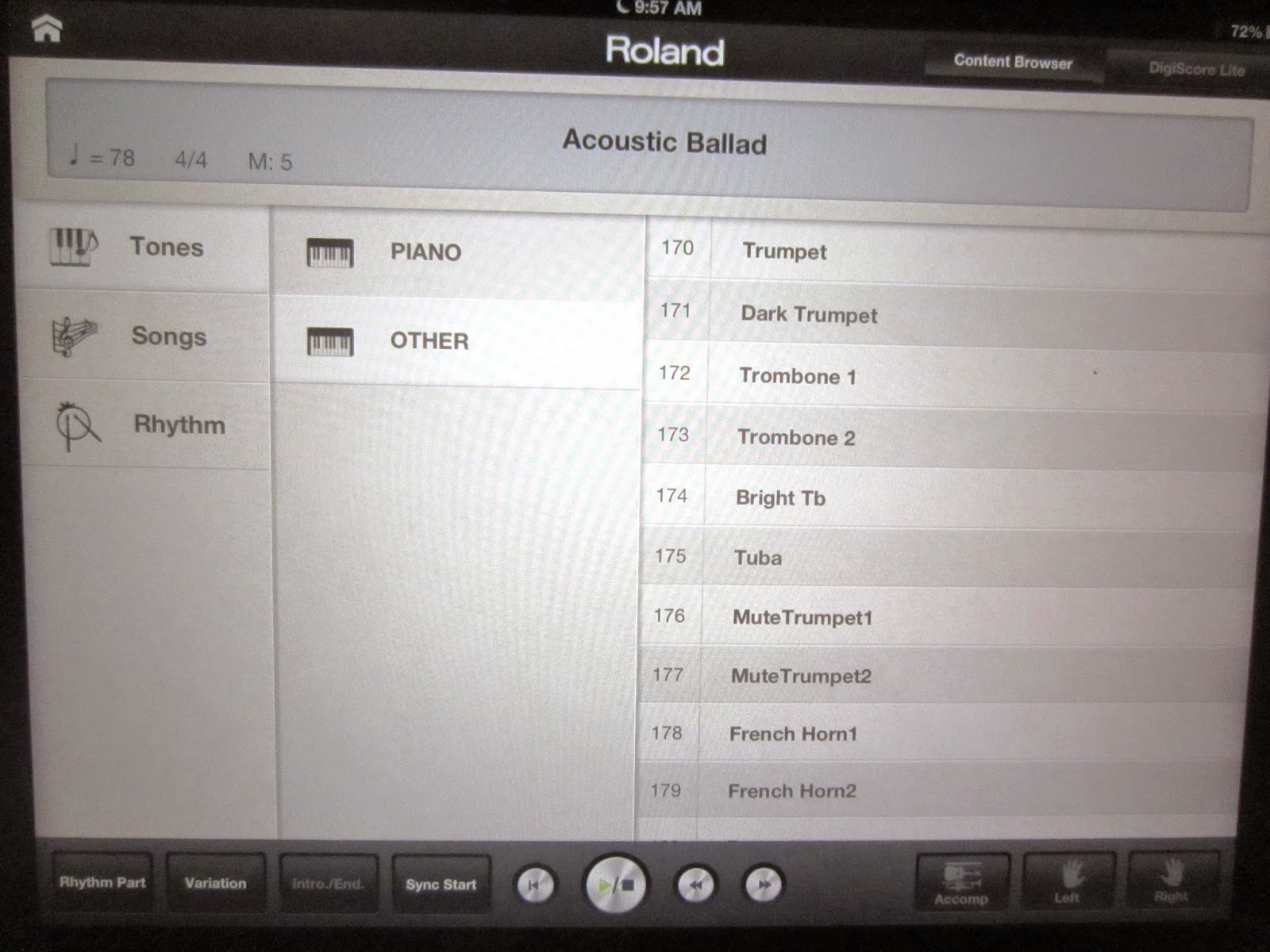Tap the measure indicator M: 5
This screenshot has height=952, width=1270.
click(x=270, y=162)
